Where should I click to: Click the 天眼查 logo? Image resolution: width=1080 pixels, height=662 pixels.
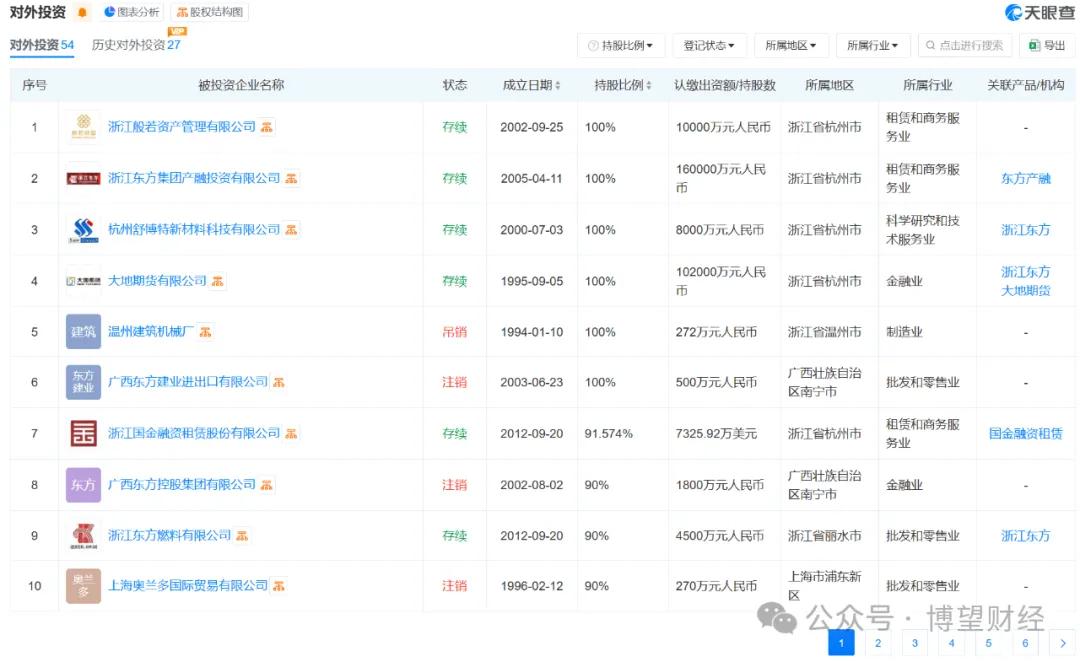pos(1038,12)
